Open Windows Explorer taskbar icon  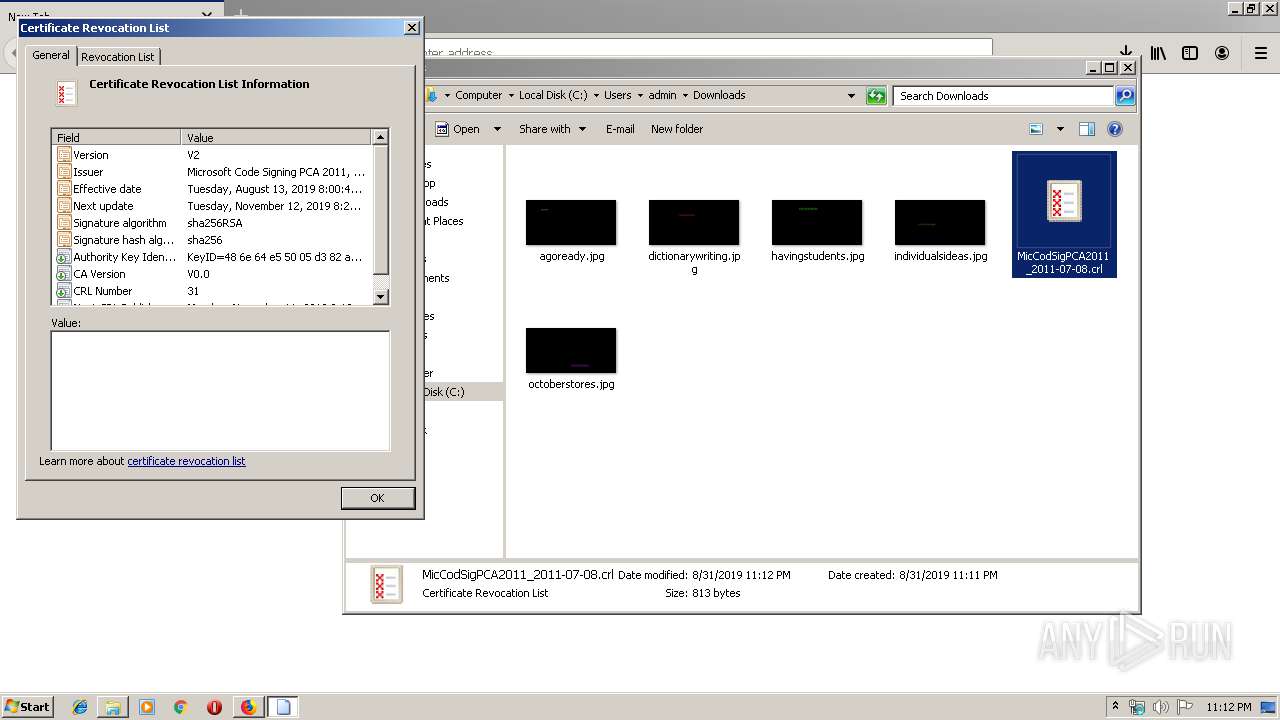coord(113,707)
